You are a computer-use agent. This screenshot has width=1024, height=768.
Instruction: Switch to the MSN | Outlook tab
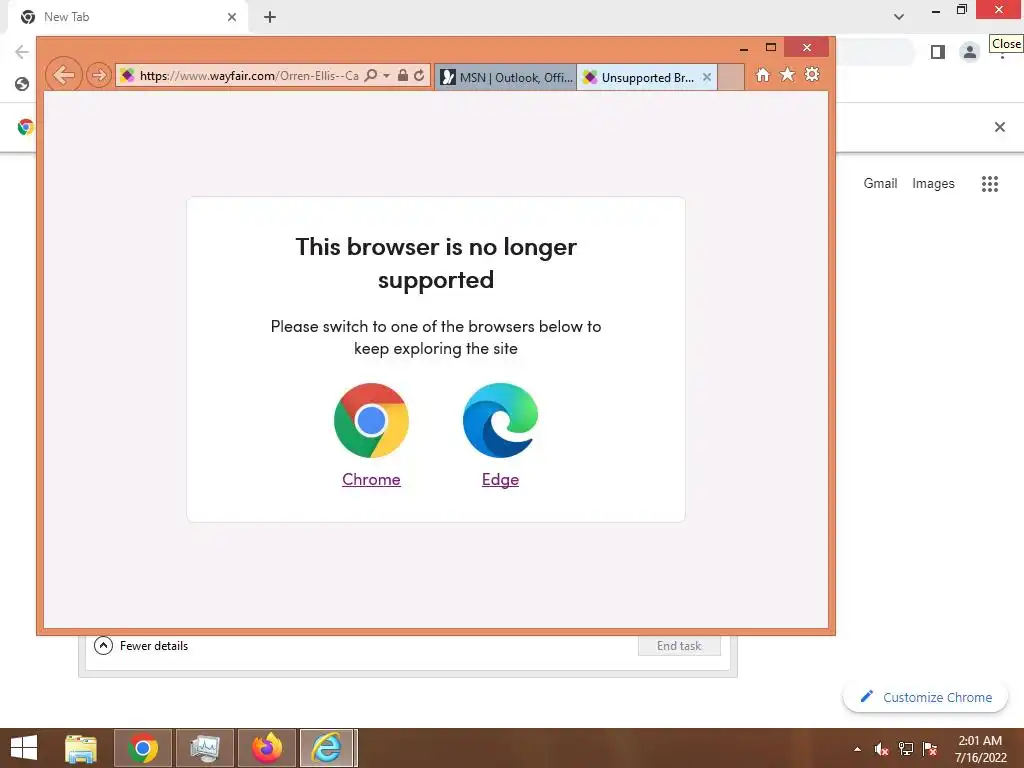click(x=506, y=77)
